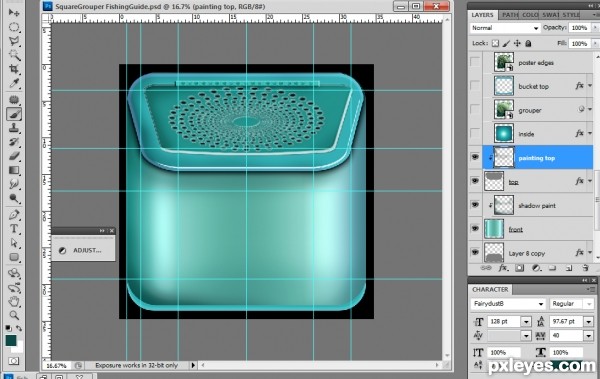This screenshot has width=600, height=379.
Task: Select the Lasso tool
Action: [14, 41]
